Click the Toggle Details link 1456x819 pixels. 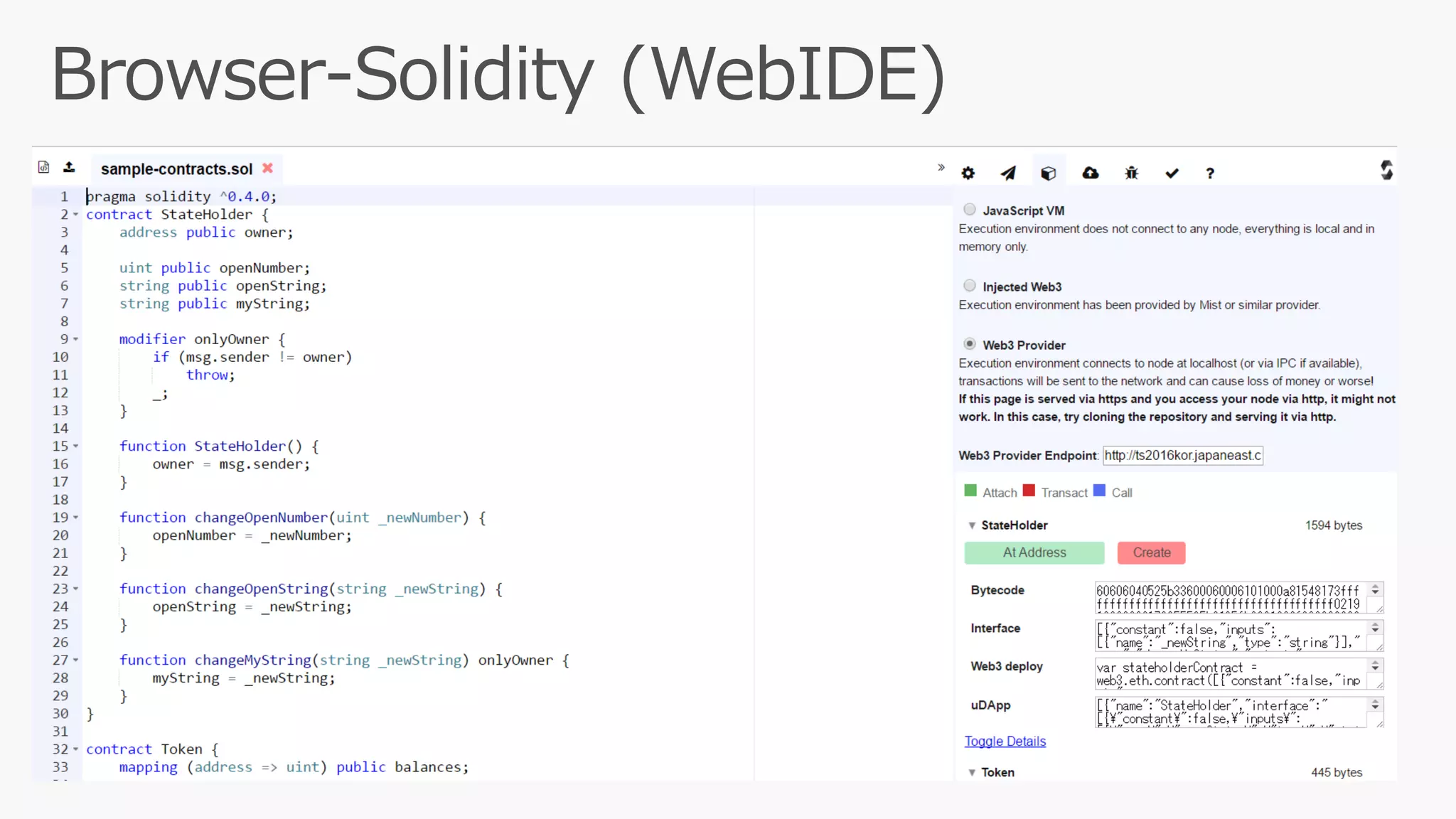pos(1005,742)
